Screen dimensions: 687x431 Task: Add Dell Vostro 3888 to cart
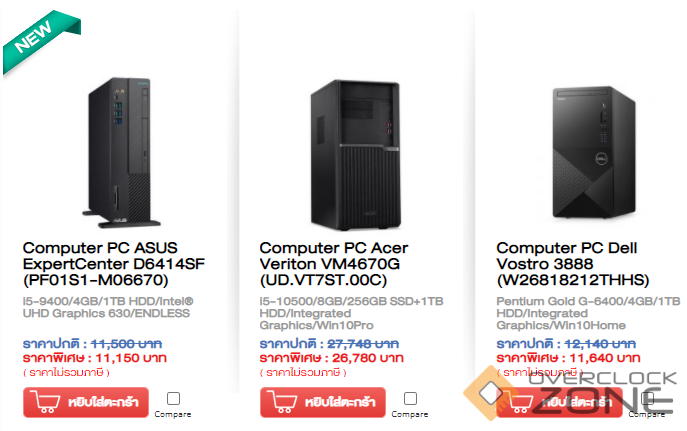560,402
